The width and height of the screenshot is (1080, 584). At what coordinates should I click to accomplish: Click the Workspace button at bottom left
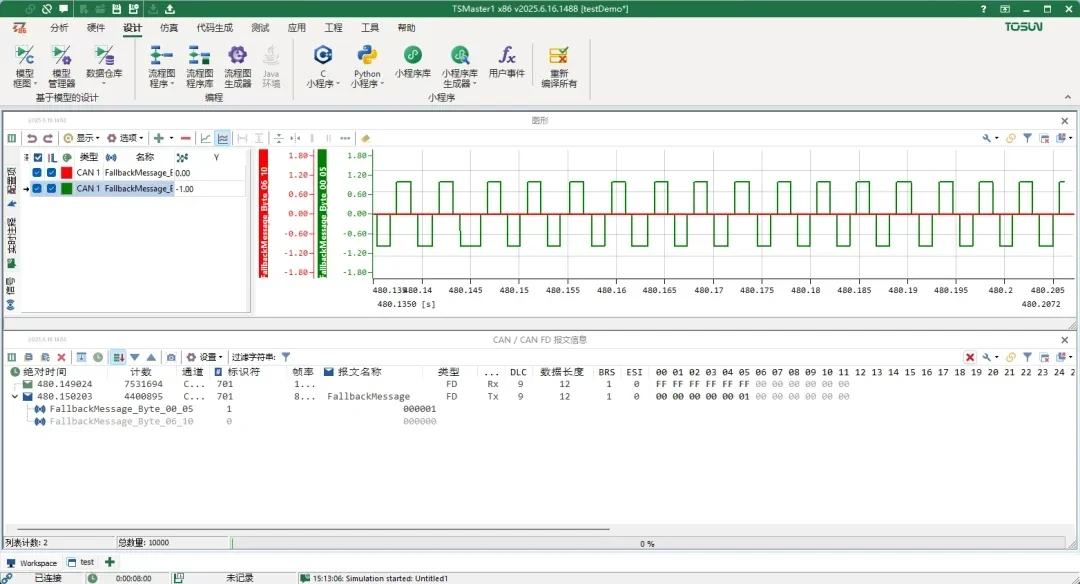coord(32,563)
